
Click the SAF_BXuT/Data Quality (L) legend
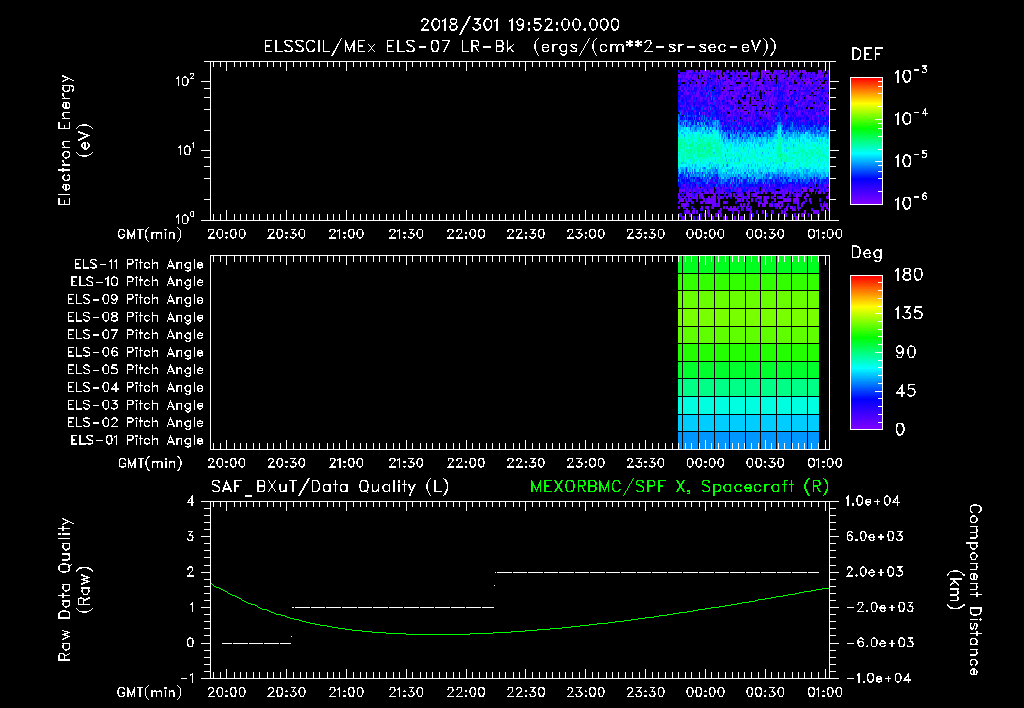[x=330, y=487]
